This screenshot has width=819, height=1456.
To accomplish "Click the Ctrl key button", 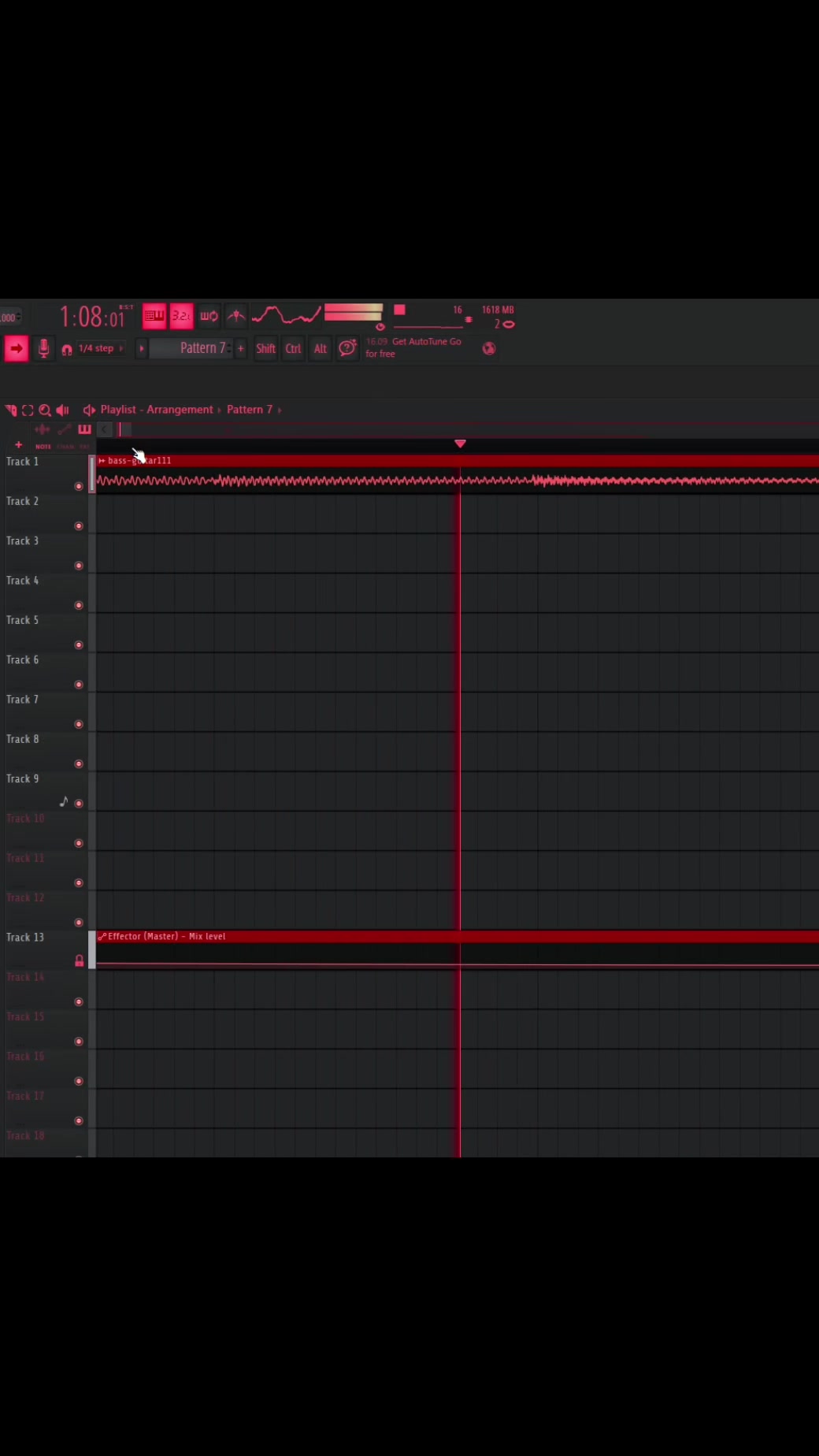I will pos(293,348).
